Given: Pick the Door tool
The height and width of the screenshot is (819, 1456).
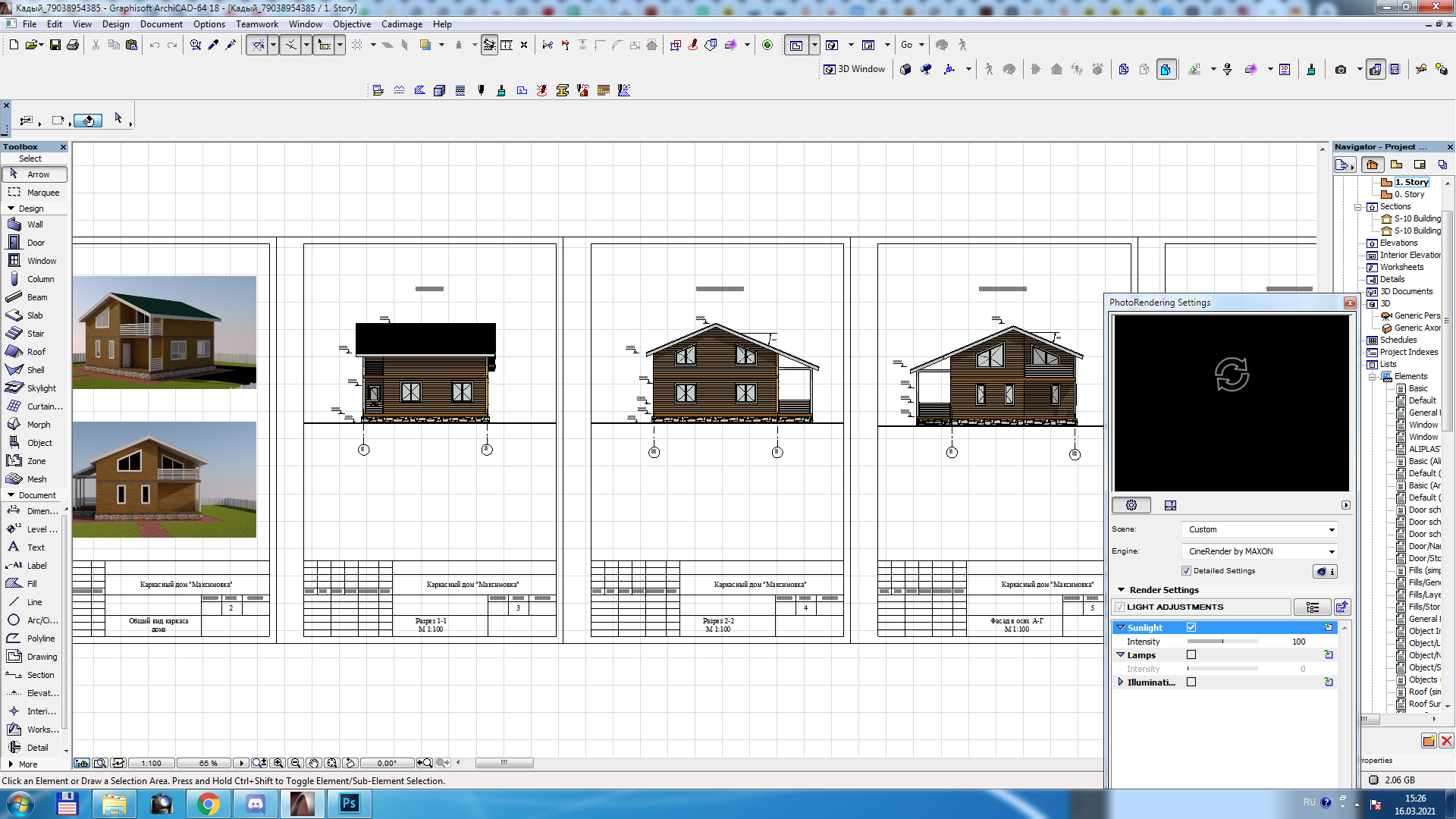Looking at the screenshot, I should tap(34, 243).
